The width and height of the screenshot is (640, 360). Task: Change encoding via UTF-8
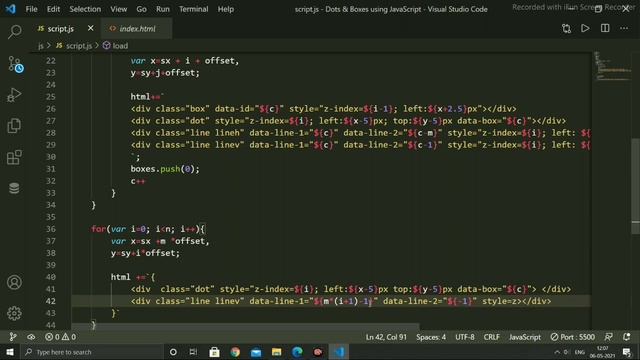tap(465, 337)
